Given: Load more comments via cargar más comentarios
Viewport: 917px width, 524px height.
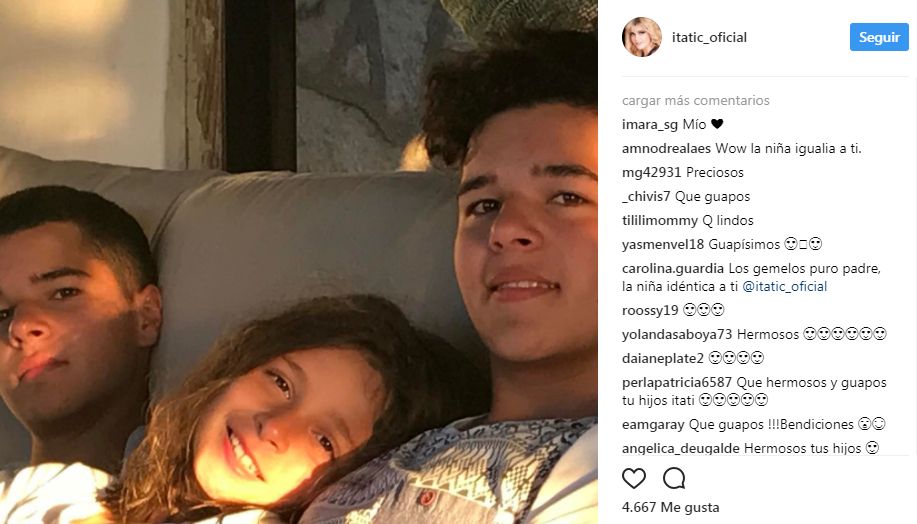Looking at the screenshot, I should point(695,101).
